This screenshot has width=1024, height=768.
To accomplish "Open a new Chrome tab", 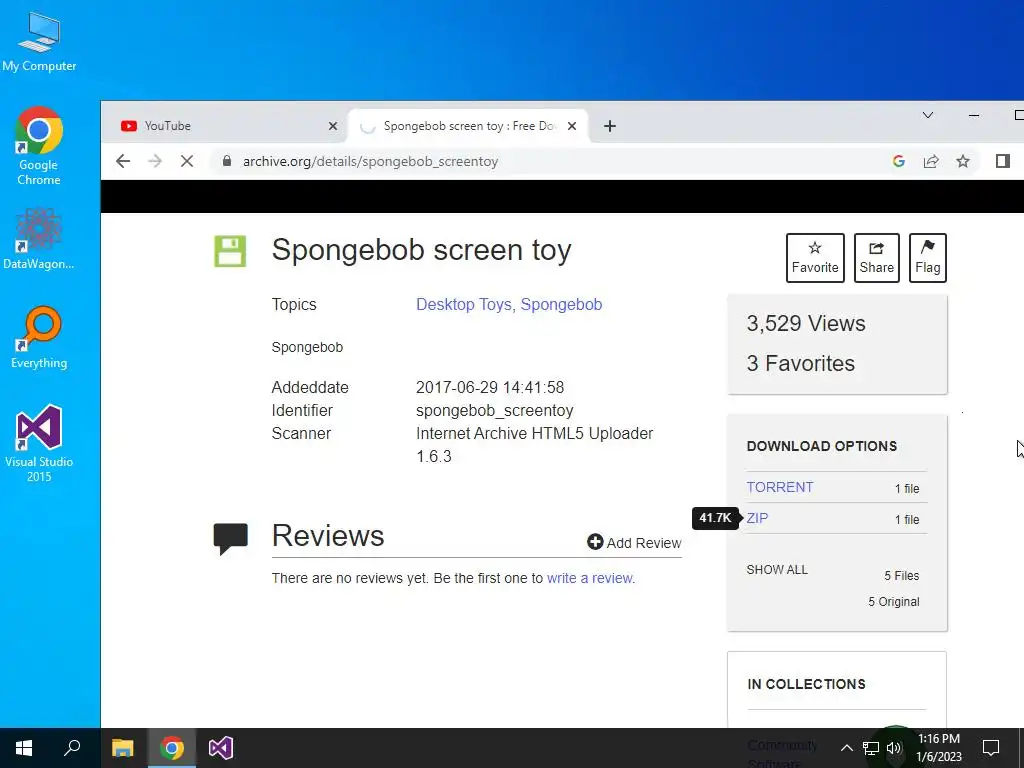I will point(609,126).
